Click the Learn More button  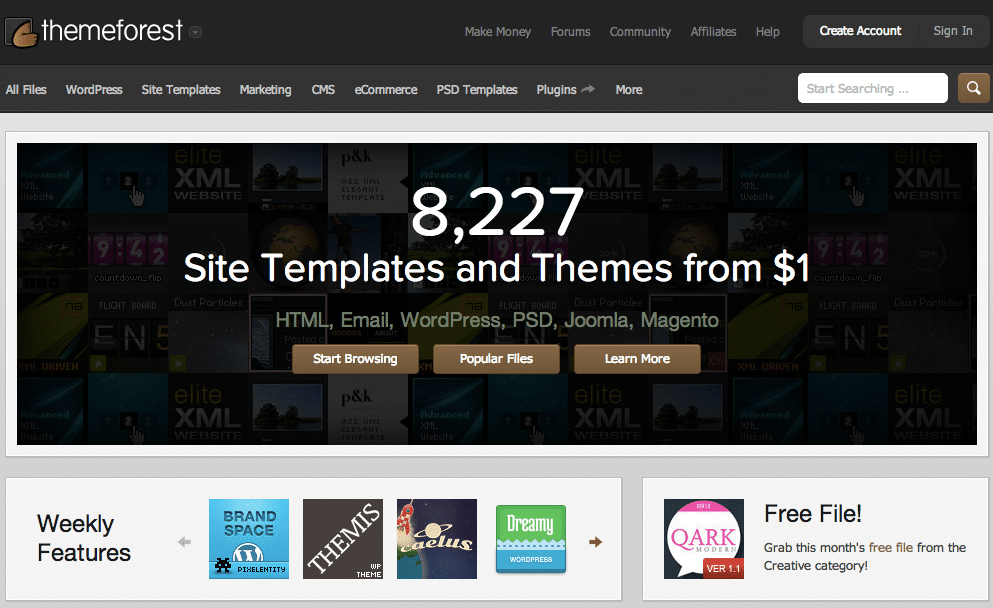[x=637, y=359]
